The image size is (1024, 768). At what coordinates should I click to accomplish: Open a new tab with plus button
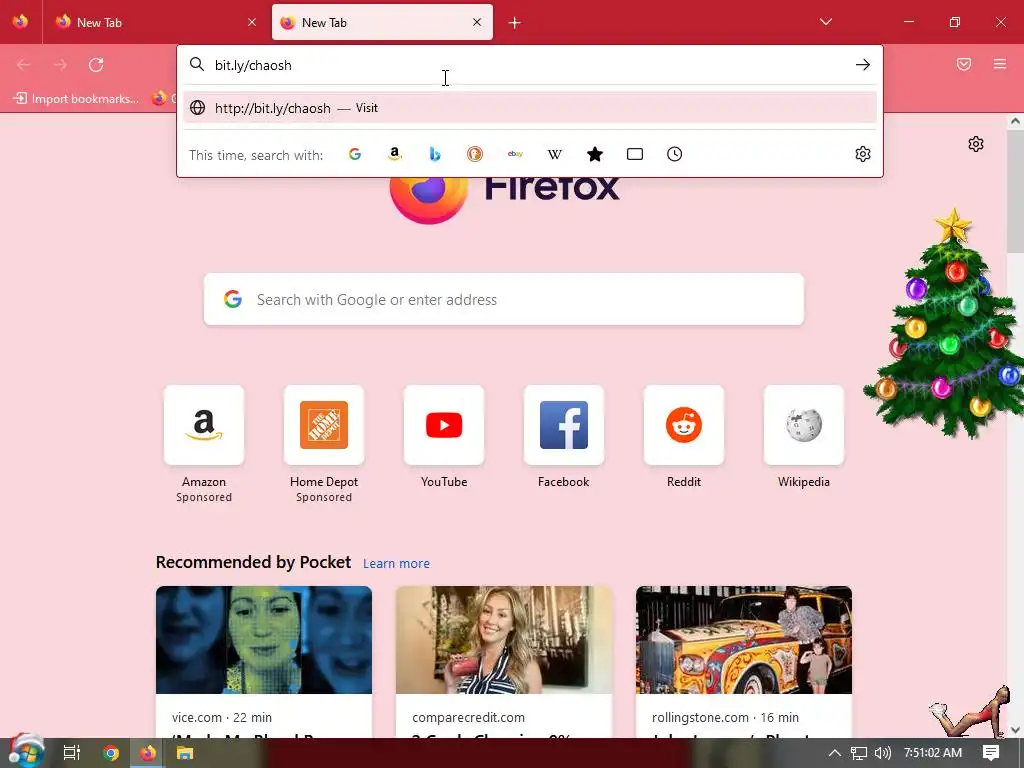tap(515, 23)
